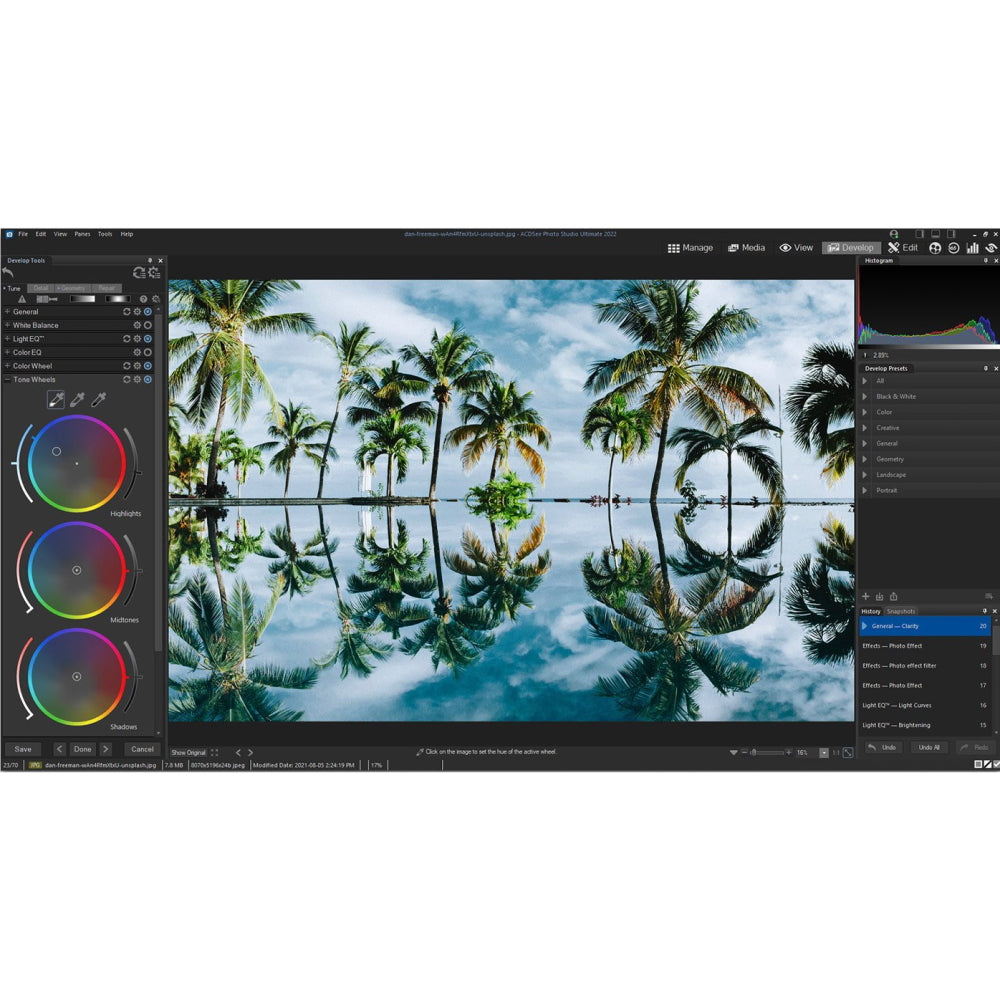Expand the Landscape presets group

[x=865, y=475]
